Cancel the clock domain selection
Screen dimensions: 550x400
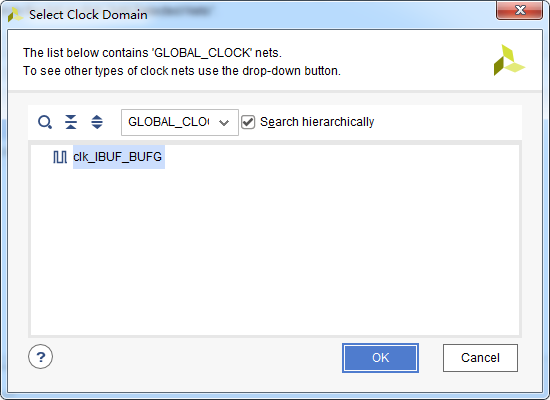tap(480, 358)
